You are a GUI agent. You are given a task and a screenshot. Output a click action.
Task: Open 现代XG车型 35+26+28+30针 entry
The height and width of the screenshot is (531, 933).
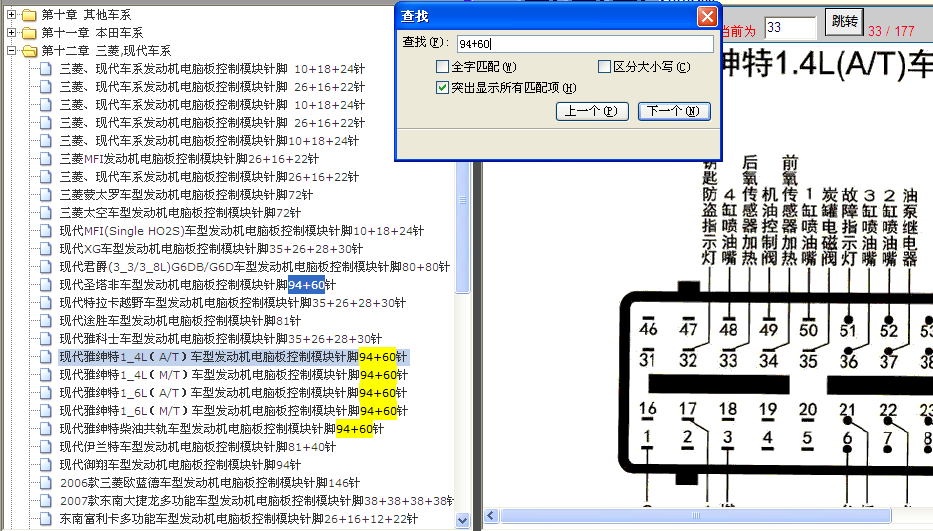(211, 249)
